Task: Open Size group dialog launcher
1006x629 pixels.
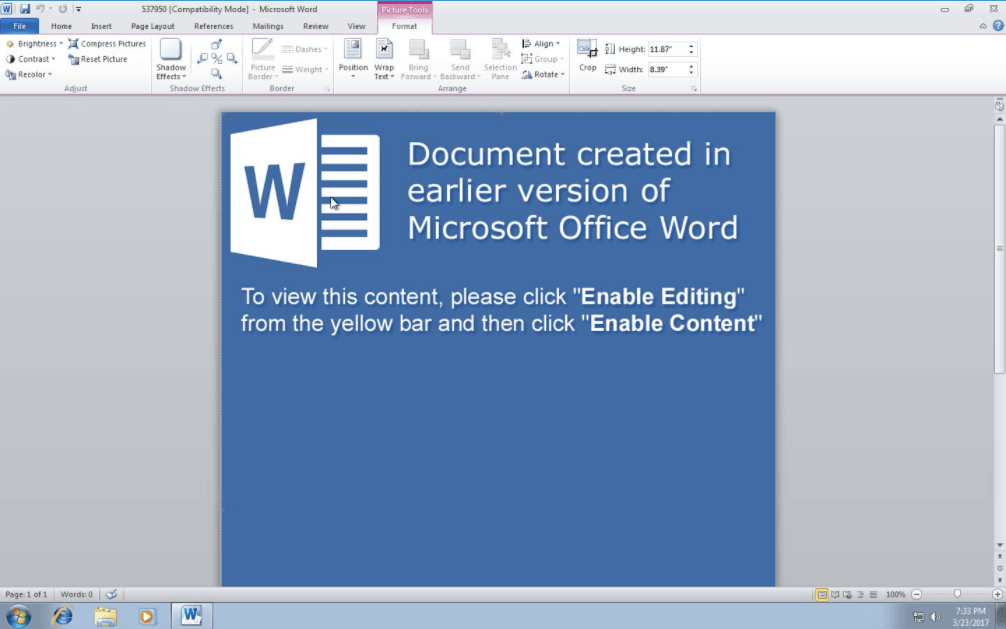Action: click(694, 89)
